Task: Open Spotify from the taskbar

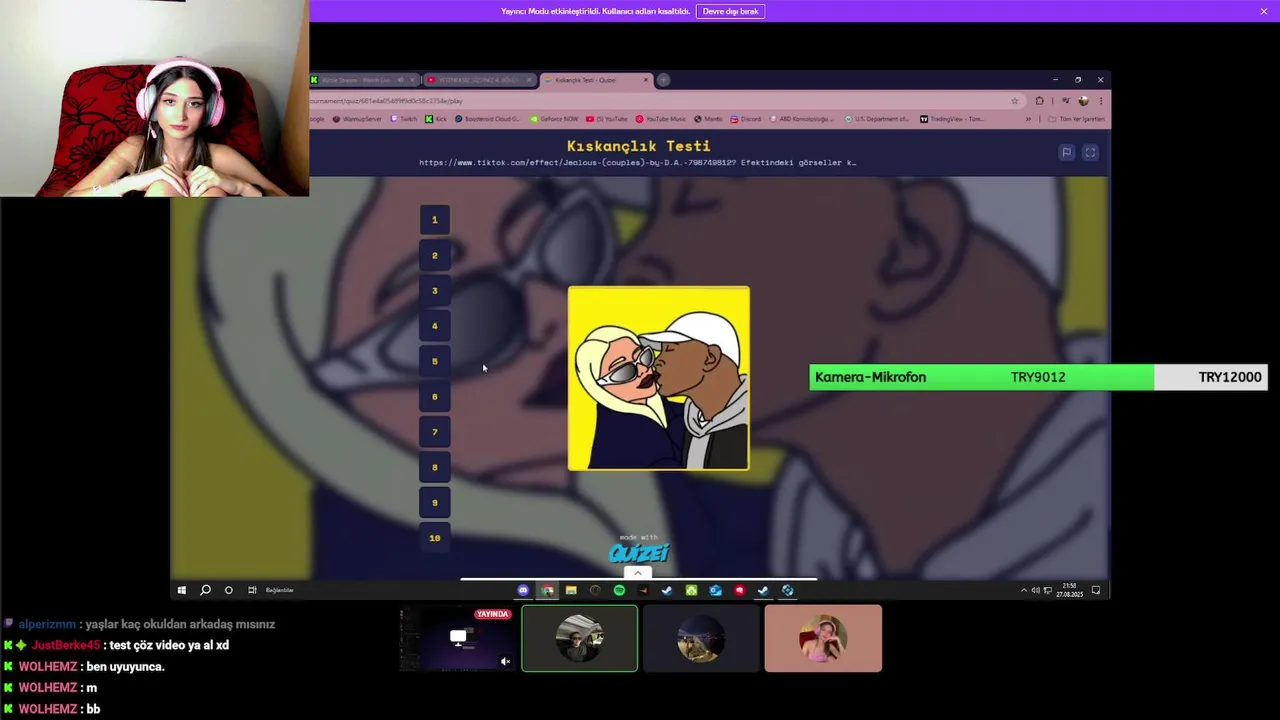Action: point(619,590)
